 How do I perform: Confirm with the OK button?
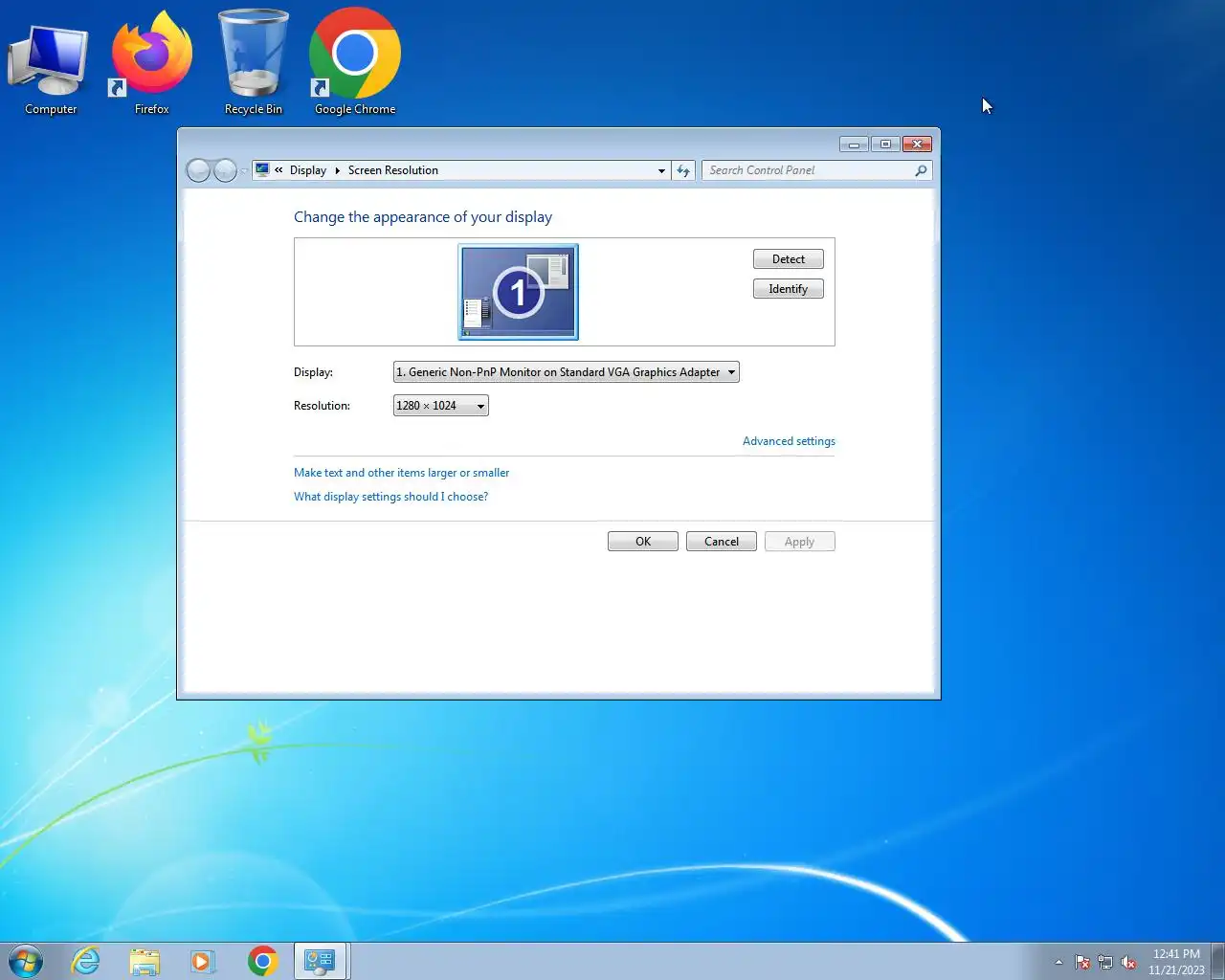click(x=643, y=542)
